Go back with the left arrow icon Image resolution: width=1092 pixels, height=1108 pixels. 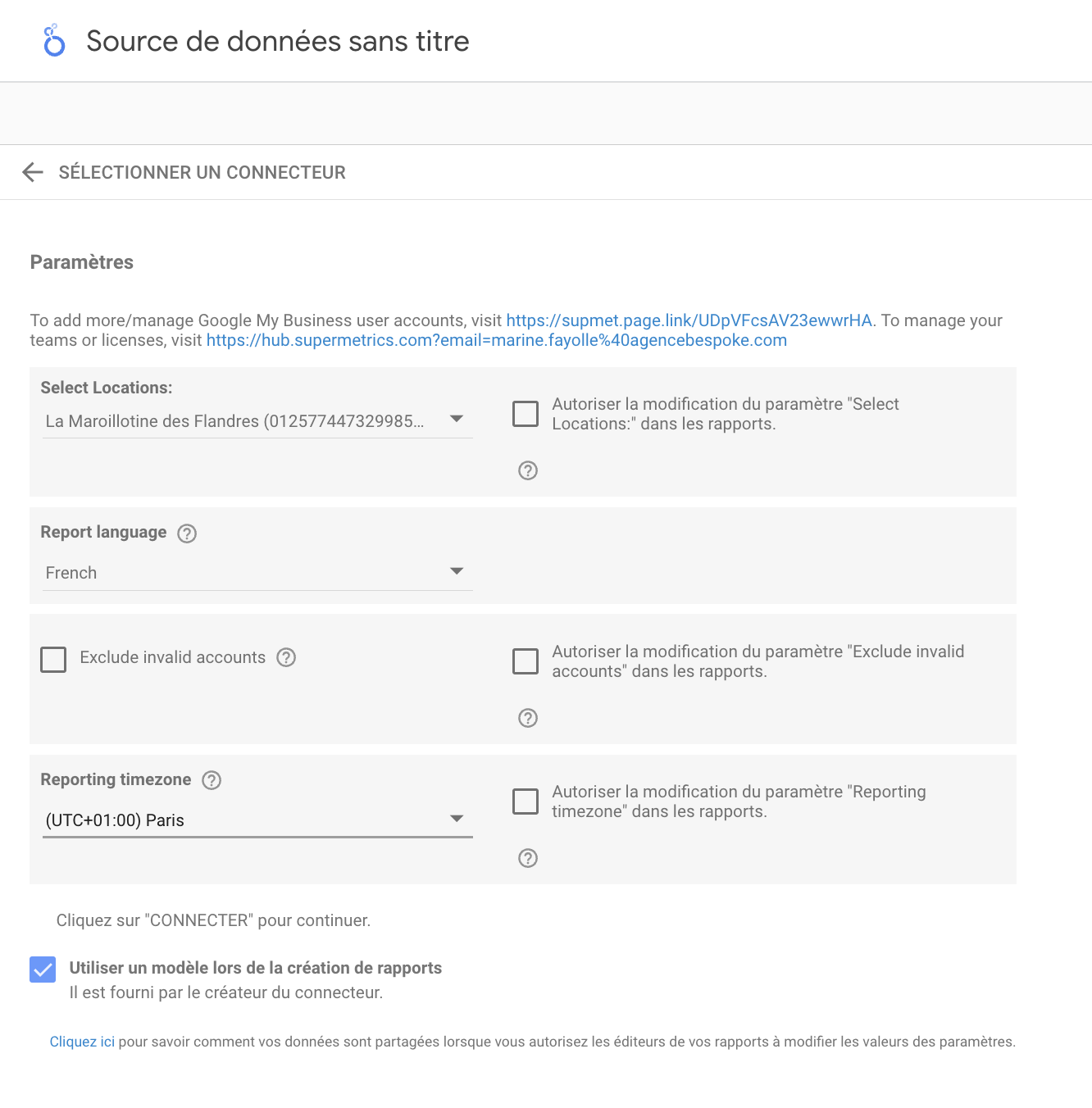[x=33, y=172]
